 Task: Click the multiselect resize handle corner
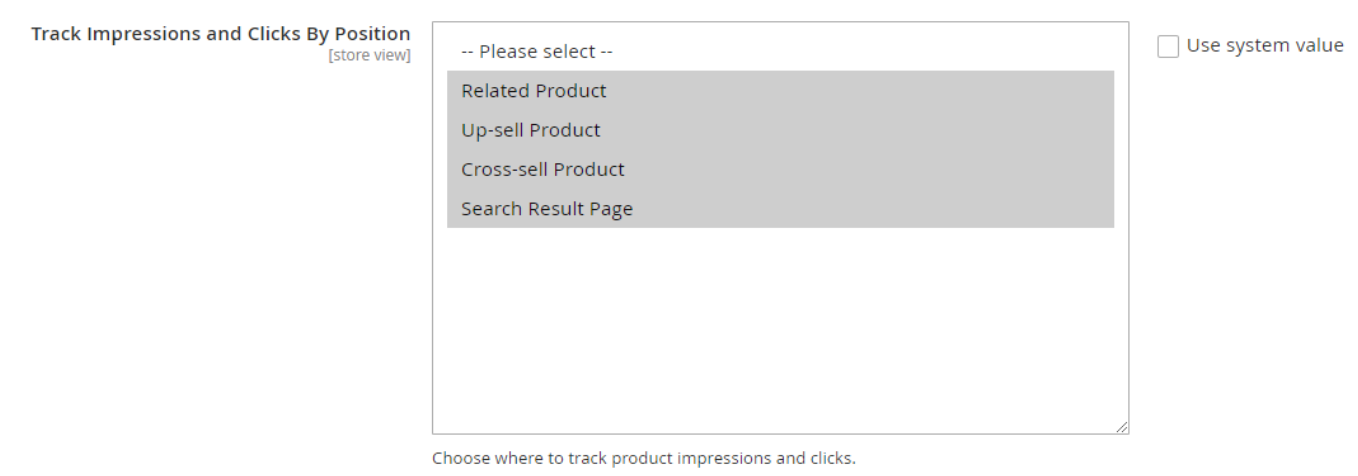(x=1123, y=427)
